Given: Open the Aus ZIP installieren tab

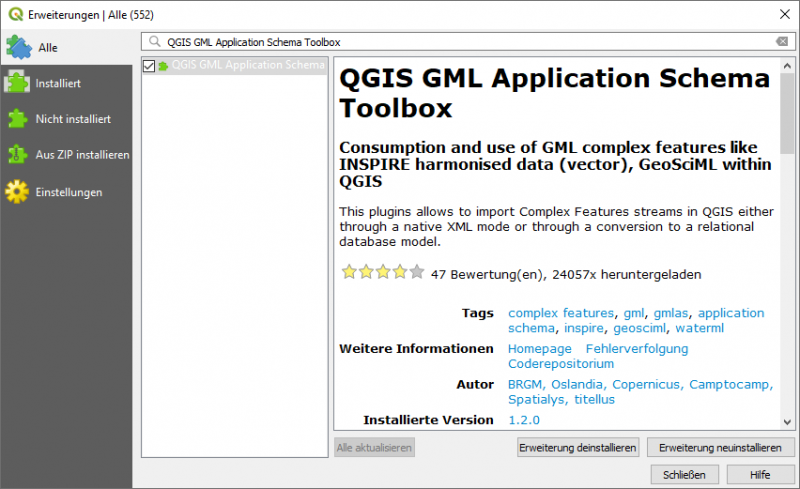Looking at the screenshot, I should pyautogui.click(x=66, y=155).
